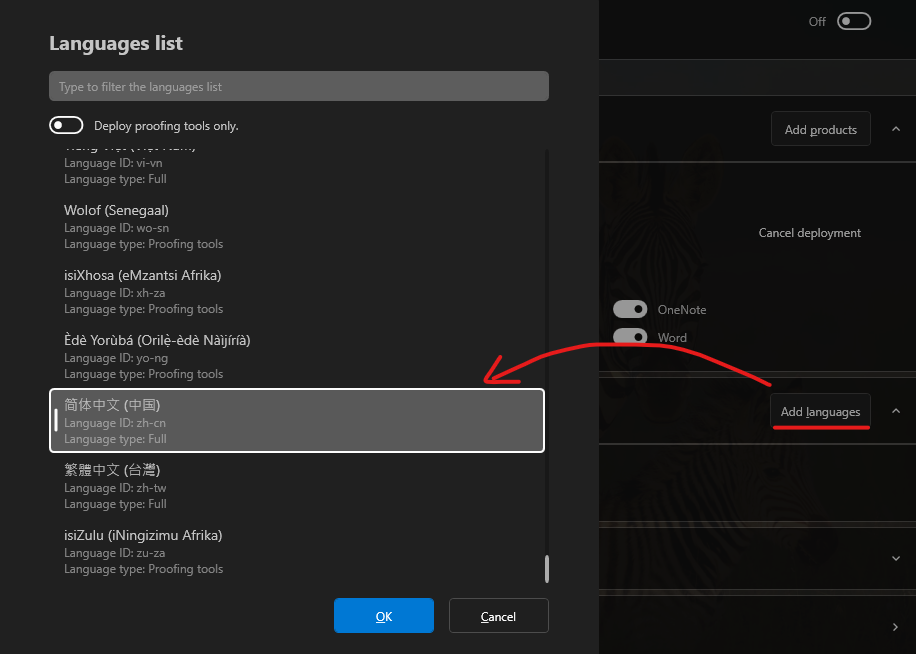916x654 pixels.
Task: Click the languages list scrollbar thumb
Action: (x=546, y=569)
